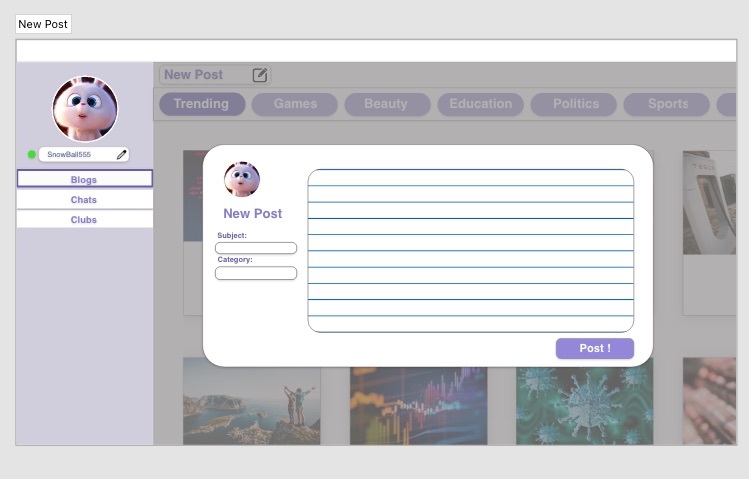Screen dimensions: 749x479
Task: Click the pencil icon beside SnowBall555
Action: (122, 154)
